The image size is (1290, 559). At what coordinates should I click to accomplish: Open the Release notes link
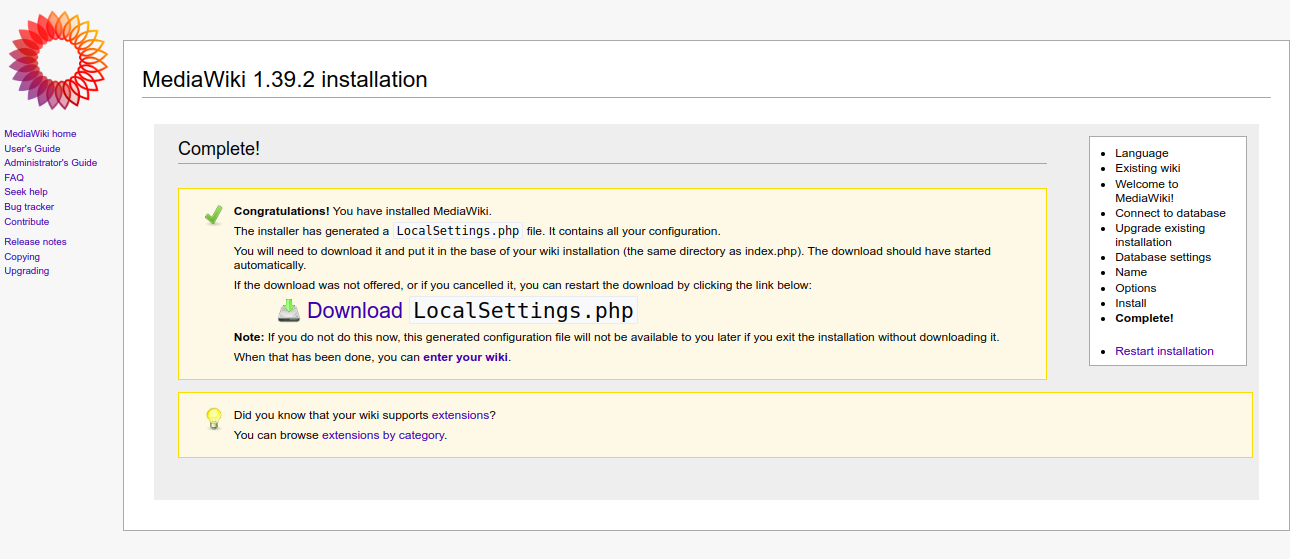point(35,242)
